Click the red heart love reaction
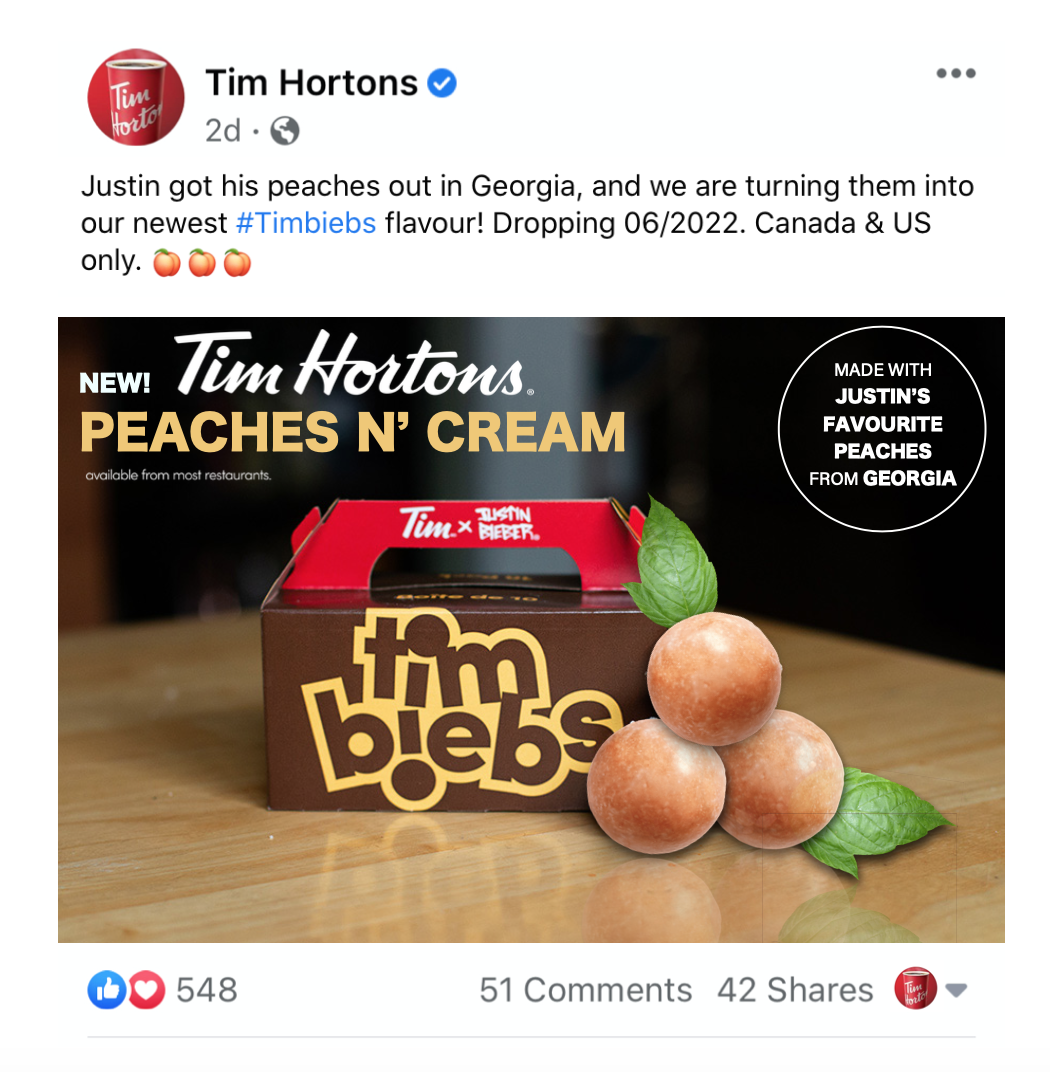The width and height of the screenshot is (1050, 1072). (x=146, y=989)
